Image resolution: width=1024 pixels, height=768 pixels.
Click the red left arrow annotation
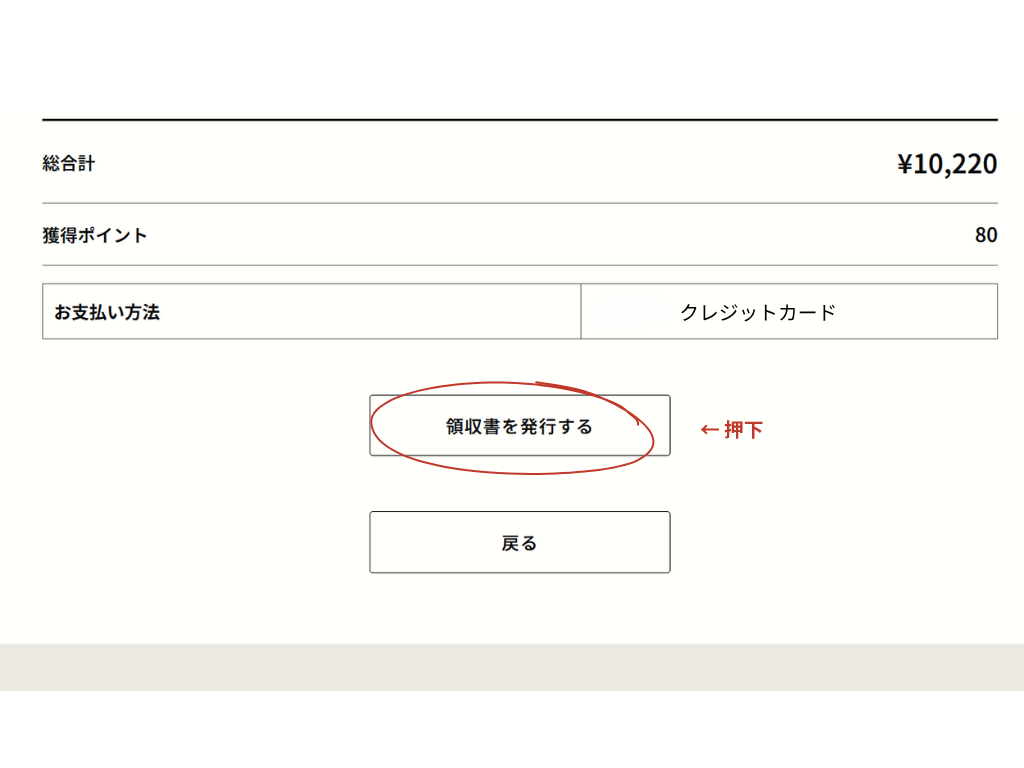709,430
